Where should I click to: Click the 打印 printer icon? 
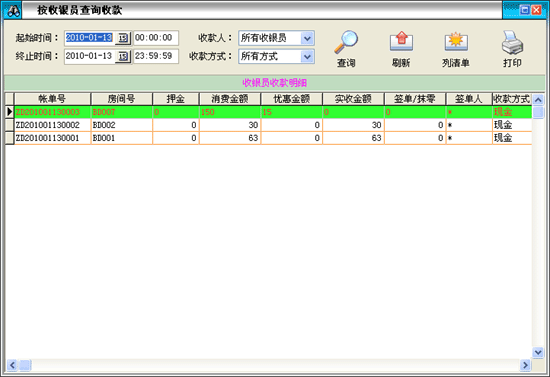[512, 42]
